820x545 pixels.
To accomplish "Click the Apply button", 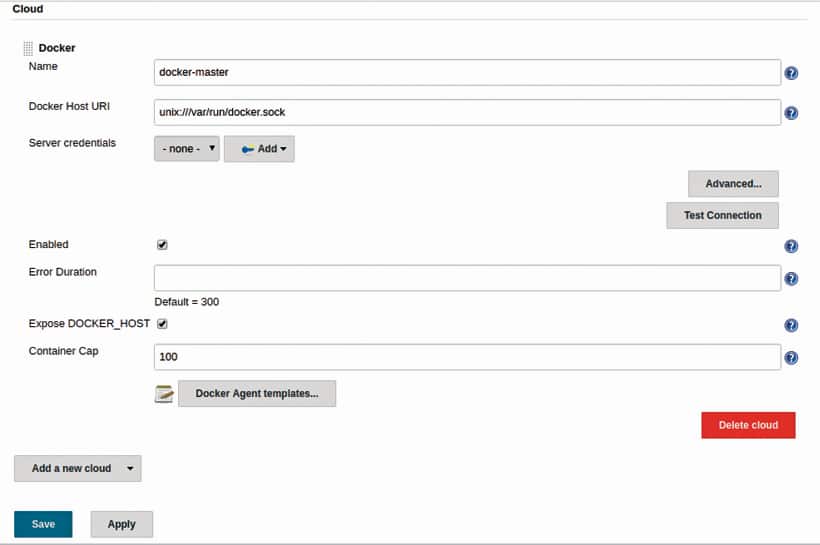I will point(121,524).
